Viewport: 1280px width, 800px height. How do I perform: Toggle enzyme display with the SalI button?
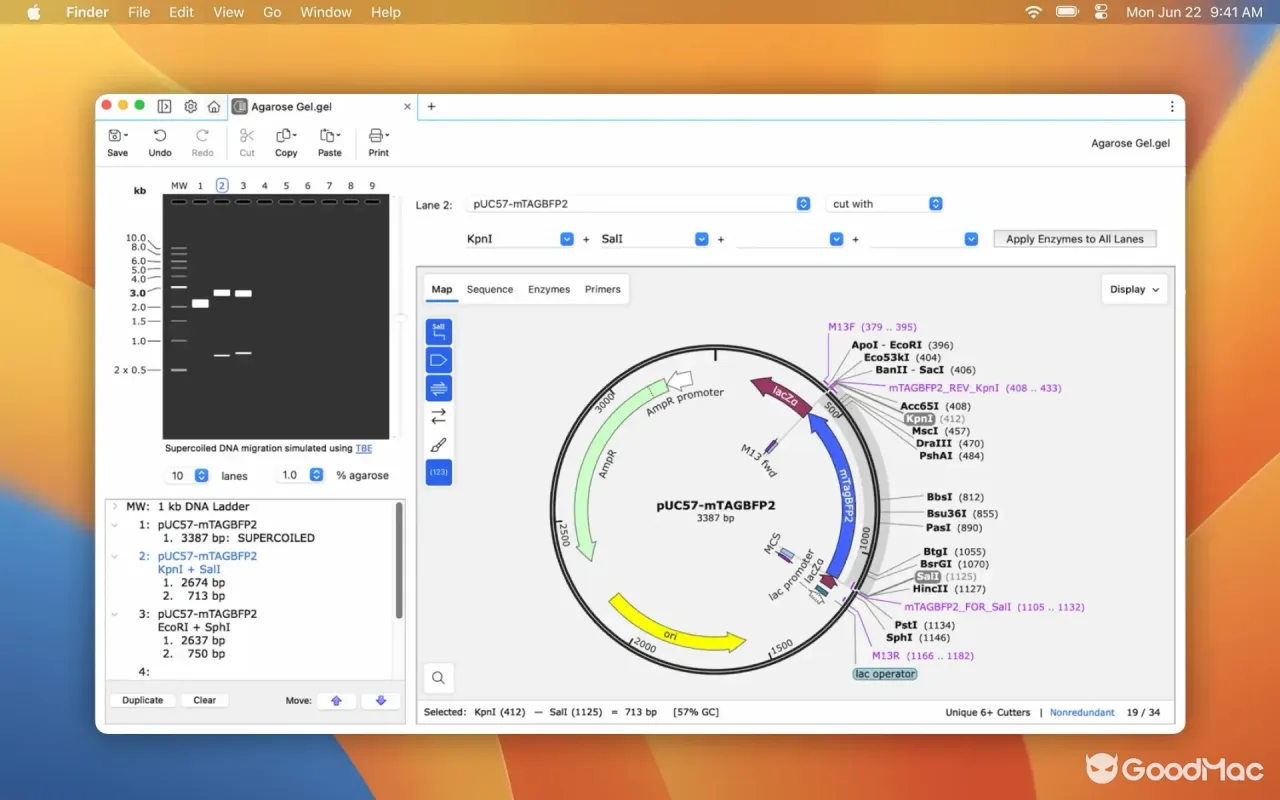click(439, 332)
